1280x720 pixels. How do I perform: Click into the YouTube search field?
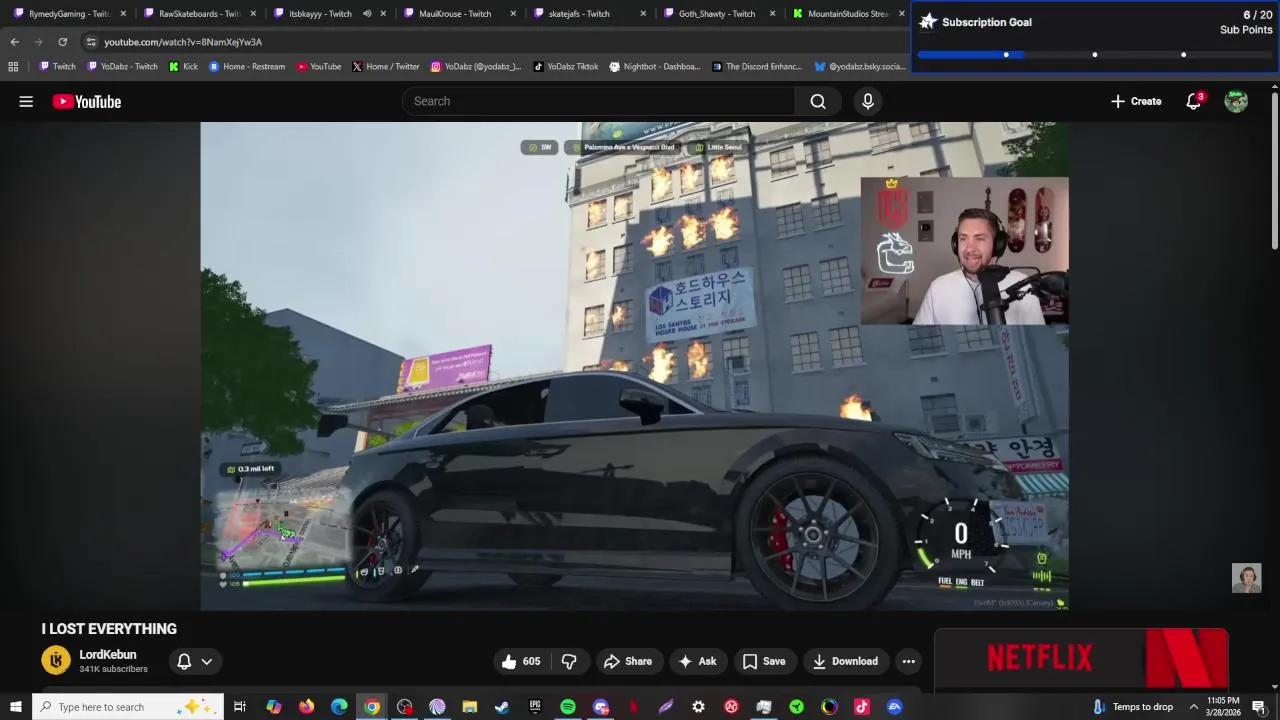point(598,101)
